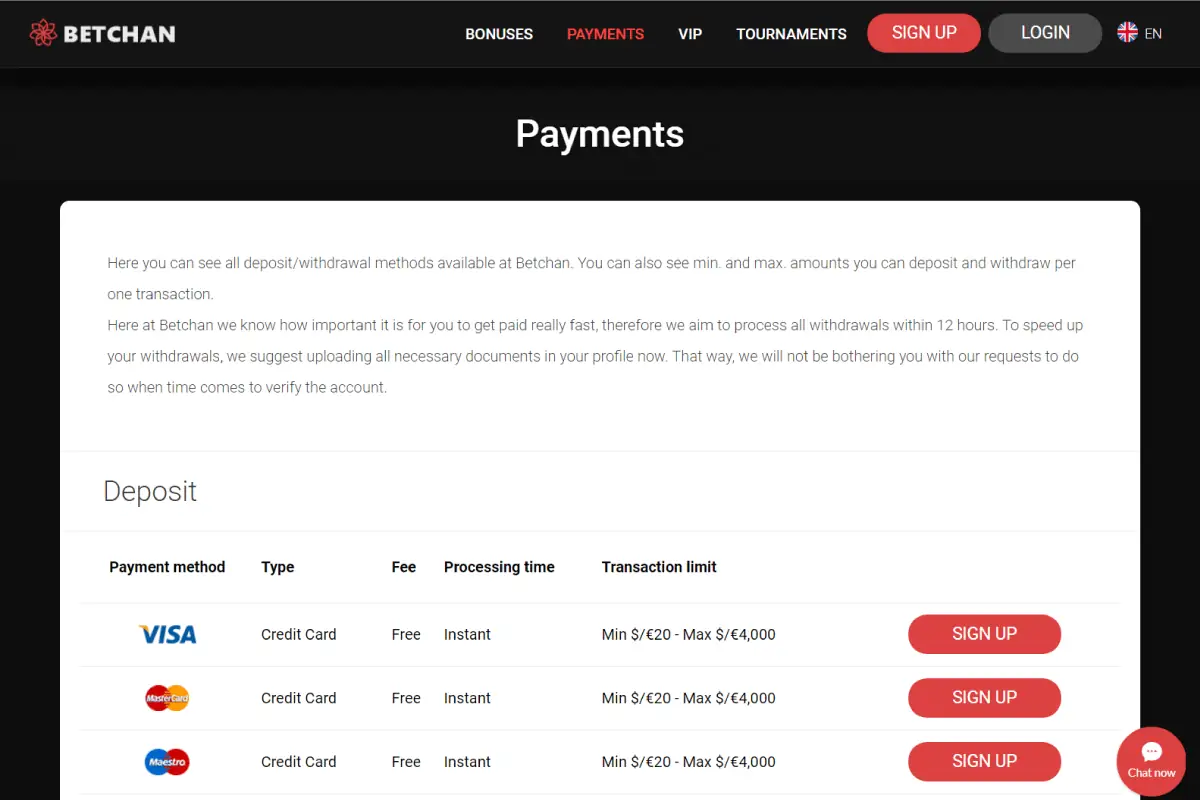Click the Processing time column header

499,567
